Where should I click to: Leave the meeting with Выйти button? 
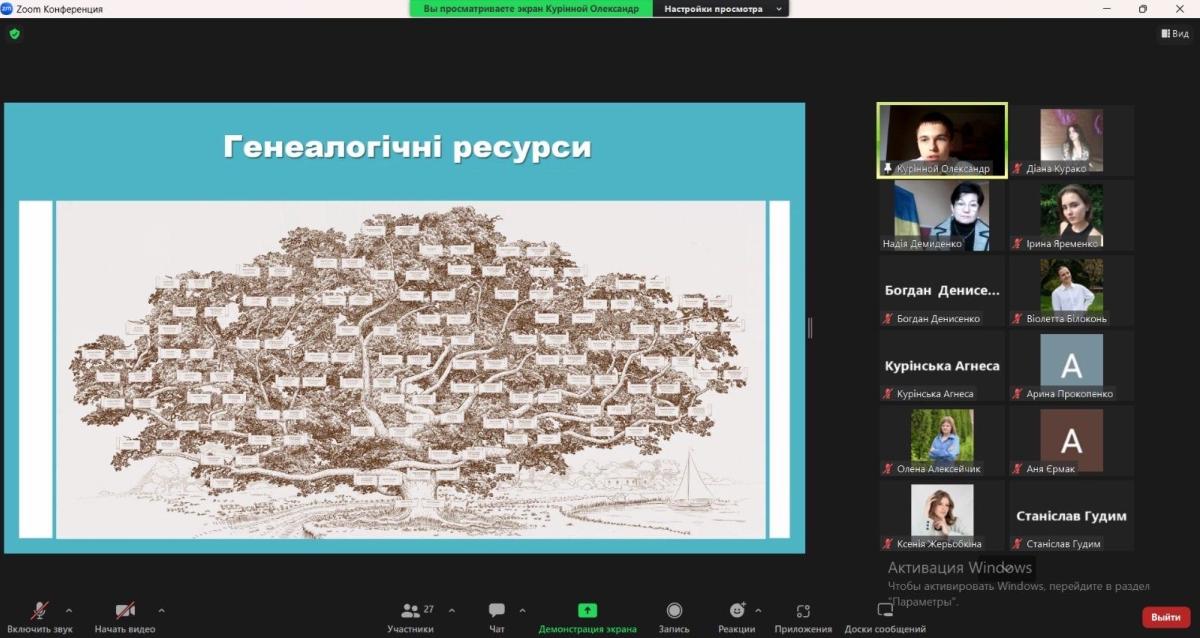[x=1166, y=617]
